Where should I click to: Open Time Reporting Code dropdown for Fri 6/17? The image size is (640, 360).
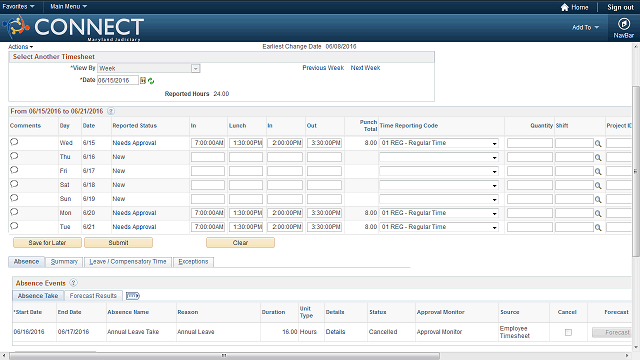pos(439,171)
